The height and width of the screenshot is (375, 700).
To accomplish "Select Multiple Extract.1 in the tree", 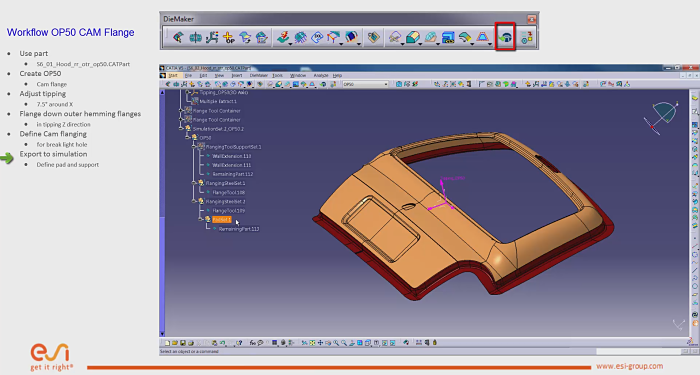I will pyautogui.click(x=218, y=101).
